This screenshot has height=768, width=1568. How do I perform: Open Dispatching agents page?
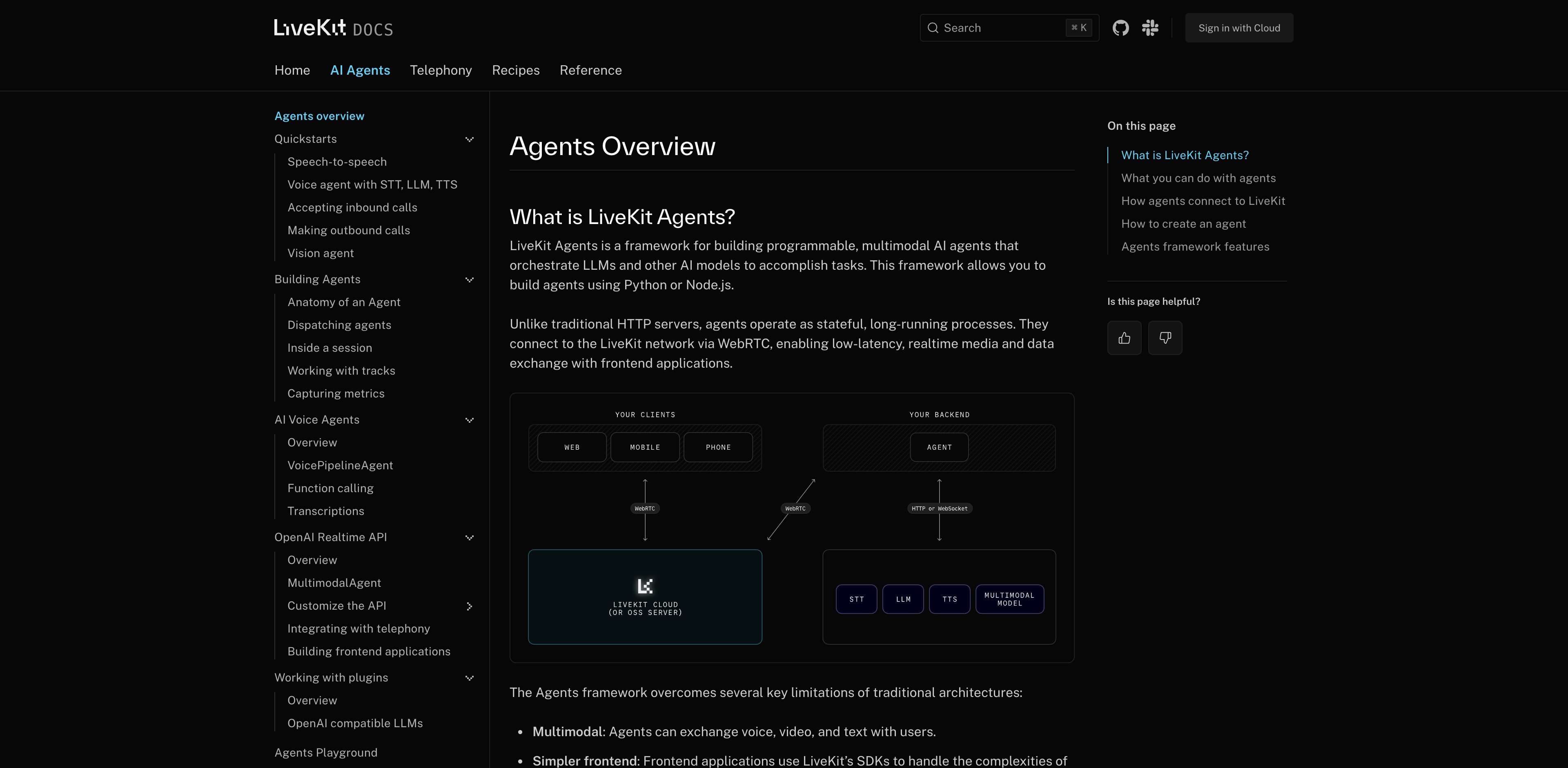click(339, 325)
